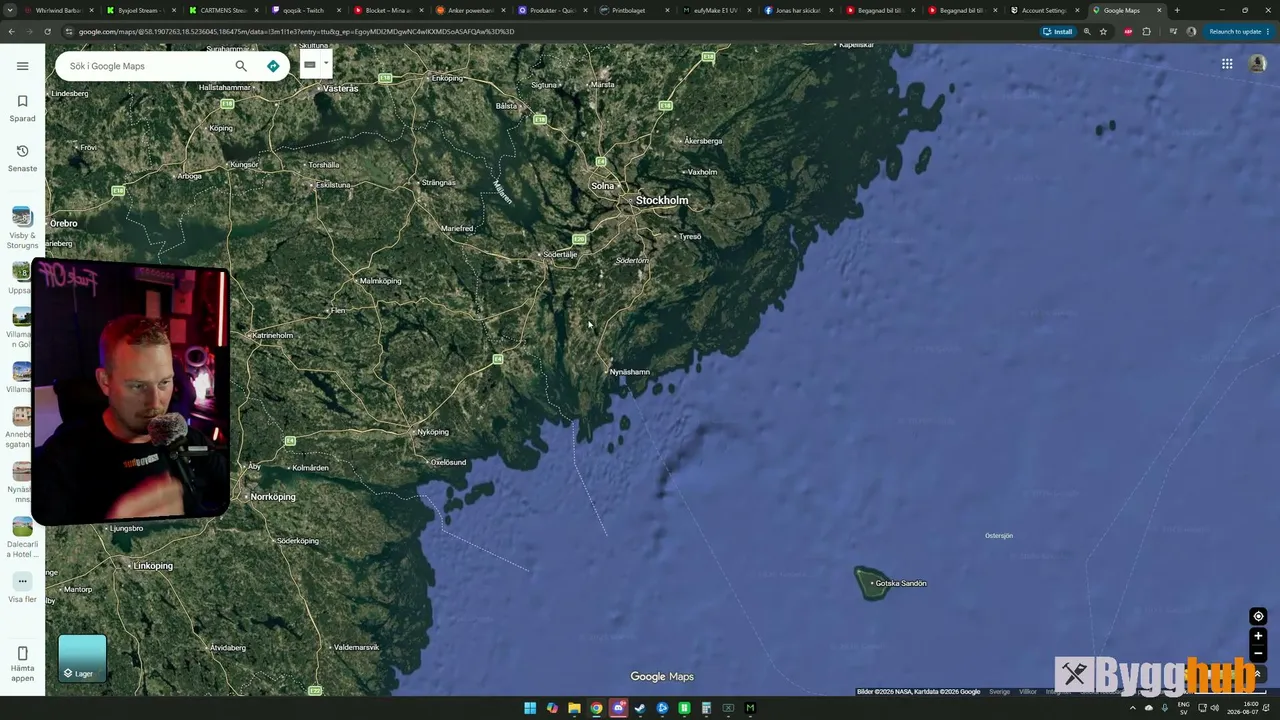Open the Windows Start menu
Screen dimensions: 1280x720
[x=530, y=708]
